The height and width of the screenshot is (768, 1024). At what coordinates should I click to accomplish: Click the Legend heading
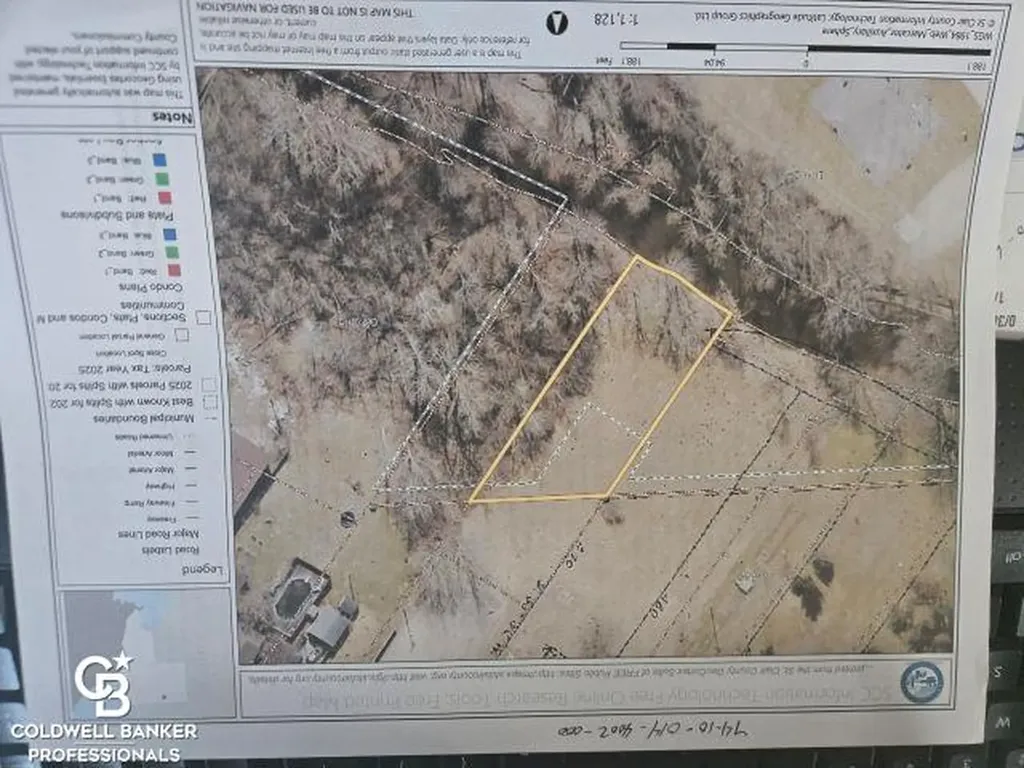point(202,570)
